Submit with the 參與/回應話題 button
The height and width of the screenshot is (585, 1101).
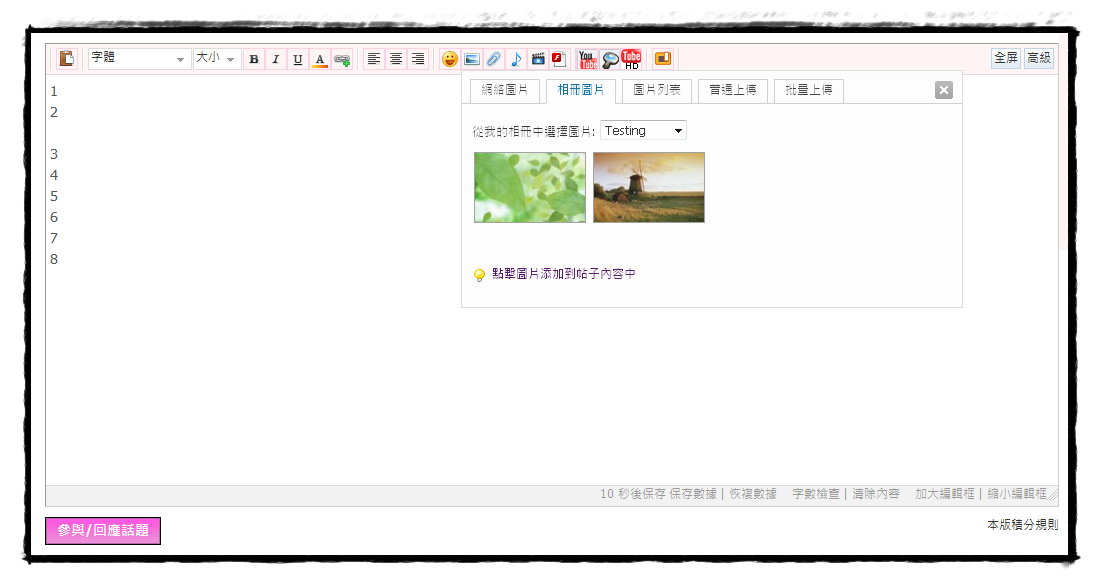(x=103, y=531)
